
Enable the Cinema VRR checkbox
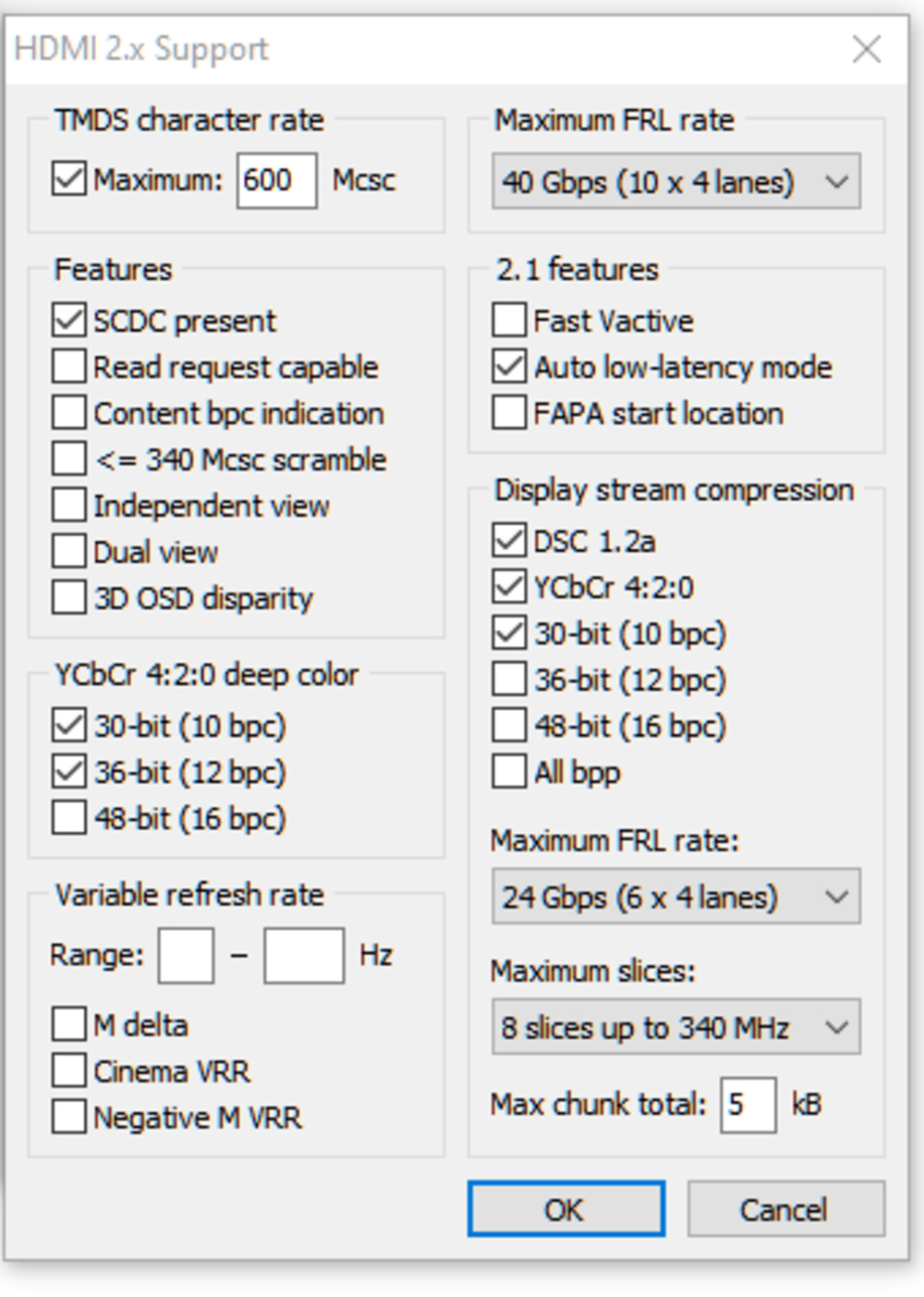pyautogui.click(x=69, y=1071)
